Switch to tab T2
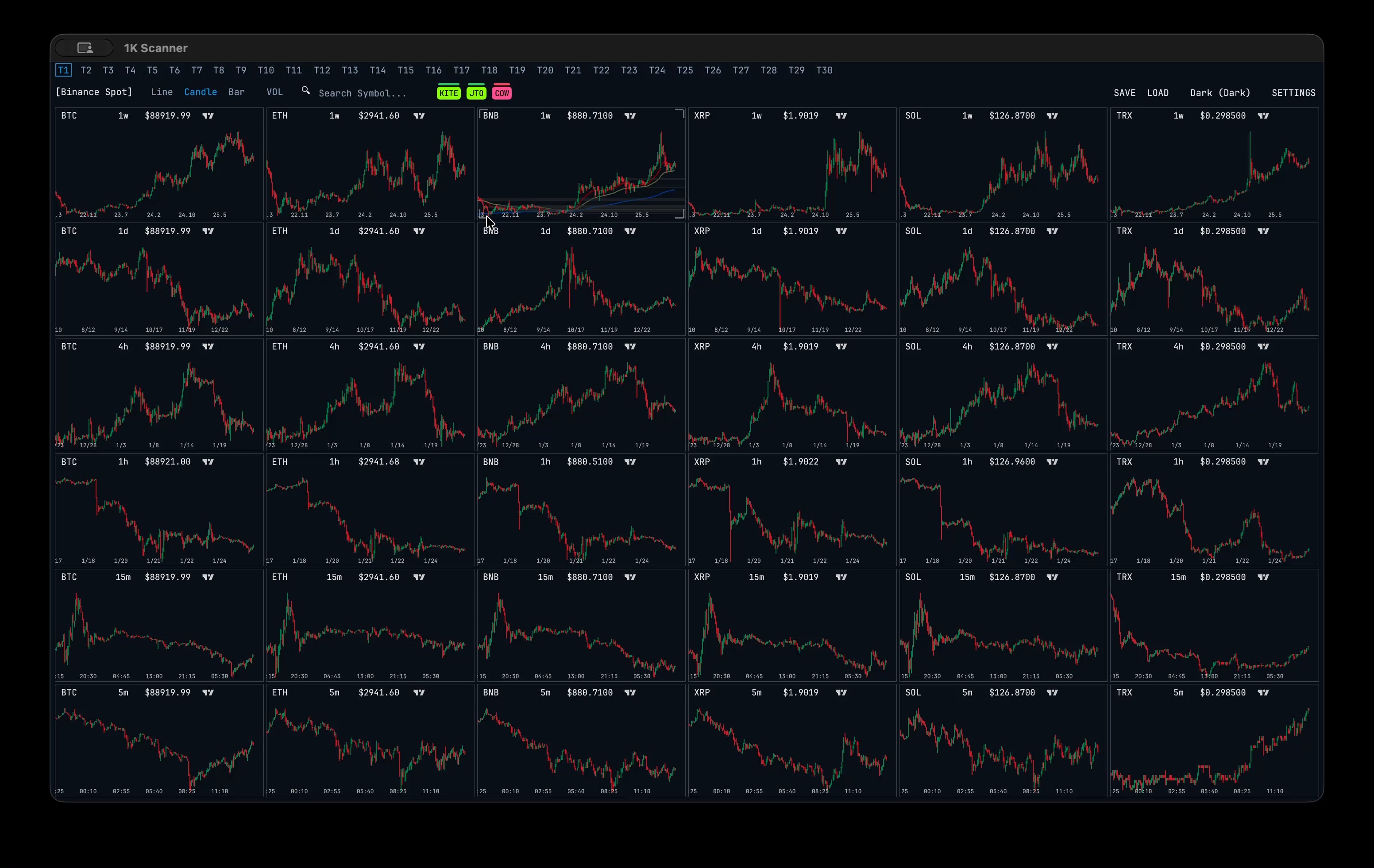The width and height of the screenshot is (1374, 868). click(86, 70)
